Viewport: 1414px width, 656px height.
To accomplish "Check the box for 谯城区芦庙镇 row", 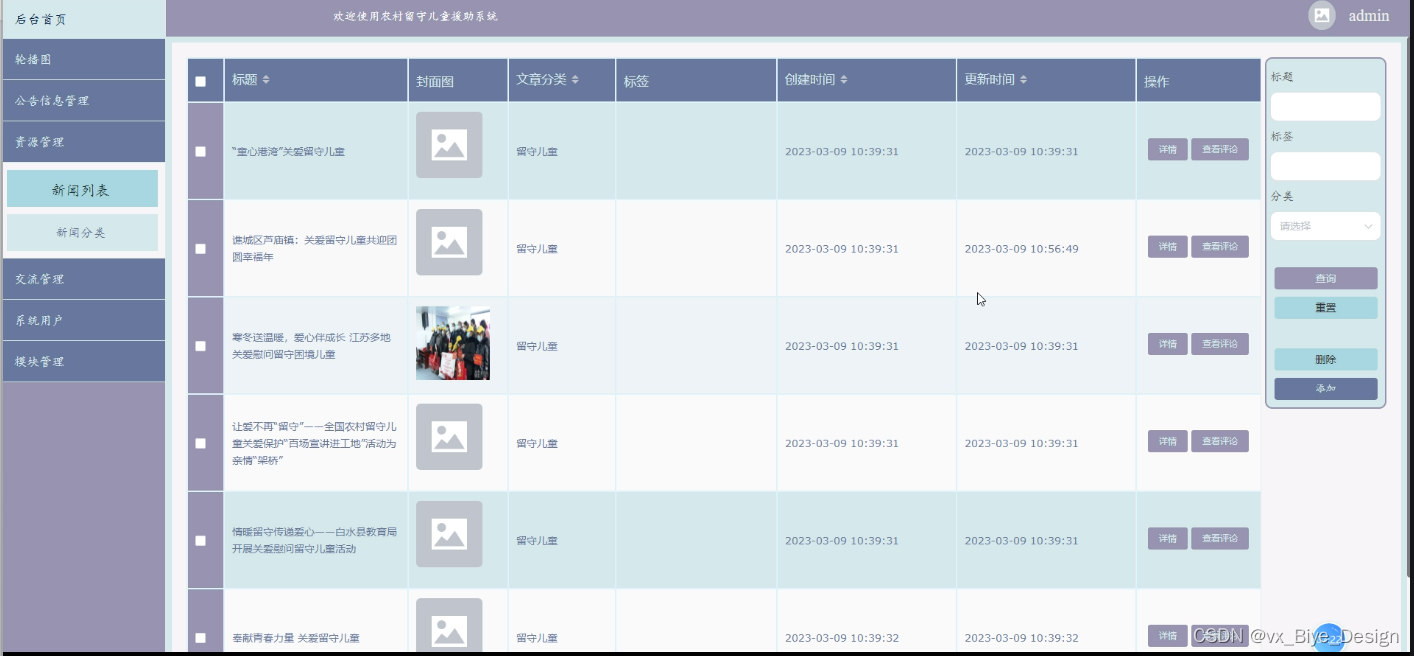I will coord(200,248).
